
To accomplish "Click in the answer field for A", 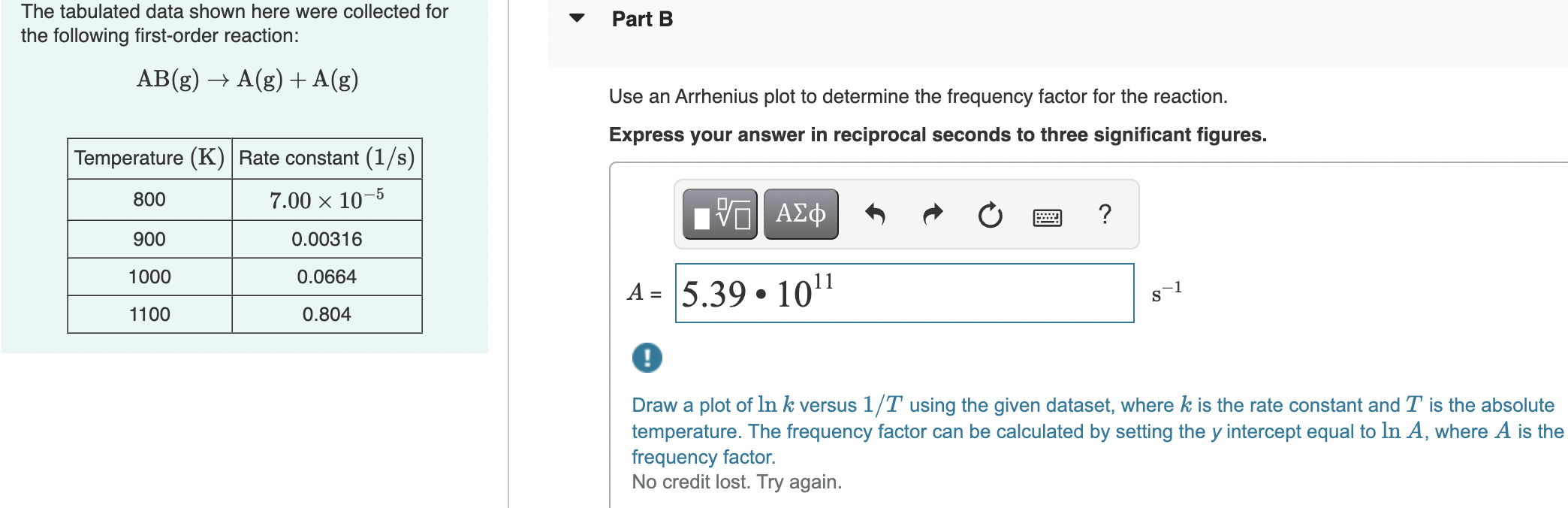I will (904, 293).
